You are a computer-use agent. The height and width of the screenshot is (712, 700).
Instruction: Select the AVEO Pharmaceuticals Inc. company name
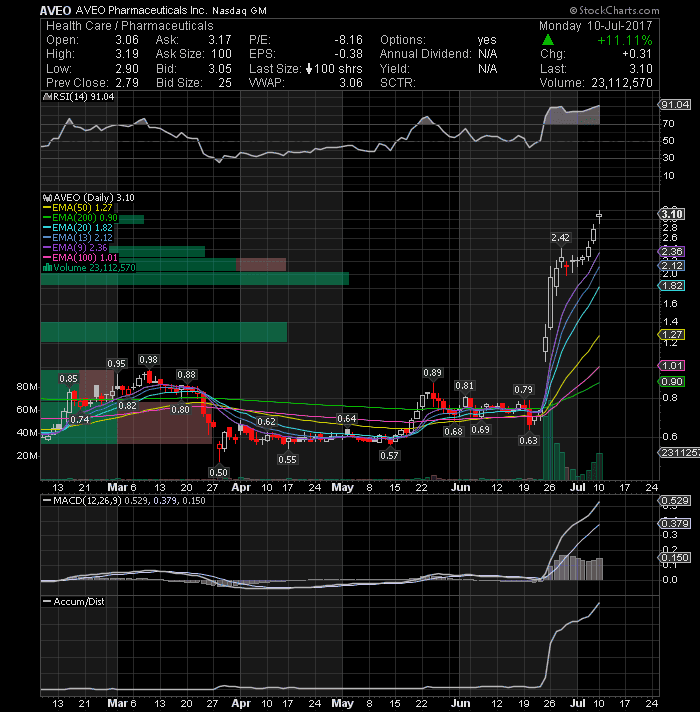pyautogui.click(x=141, y=10)
